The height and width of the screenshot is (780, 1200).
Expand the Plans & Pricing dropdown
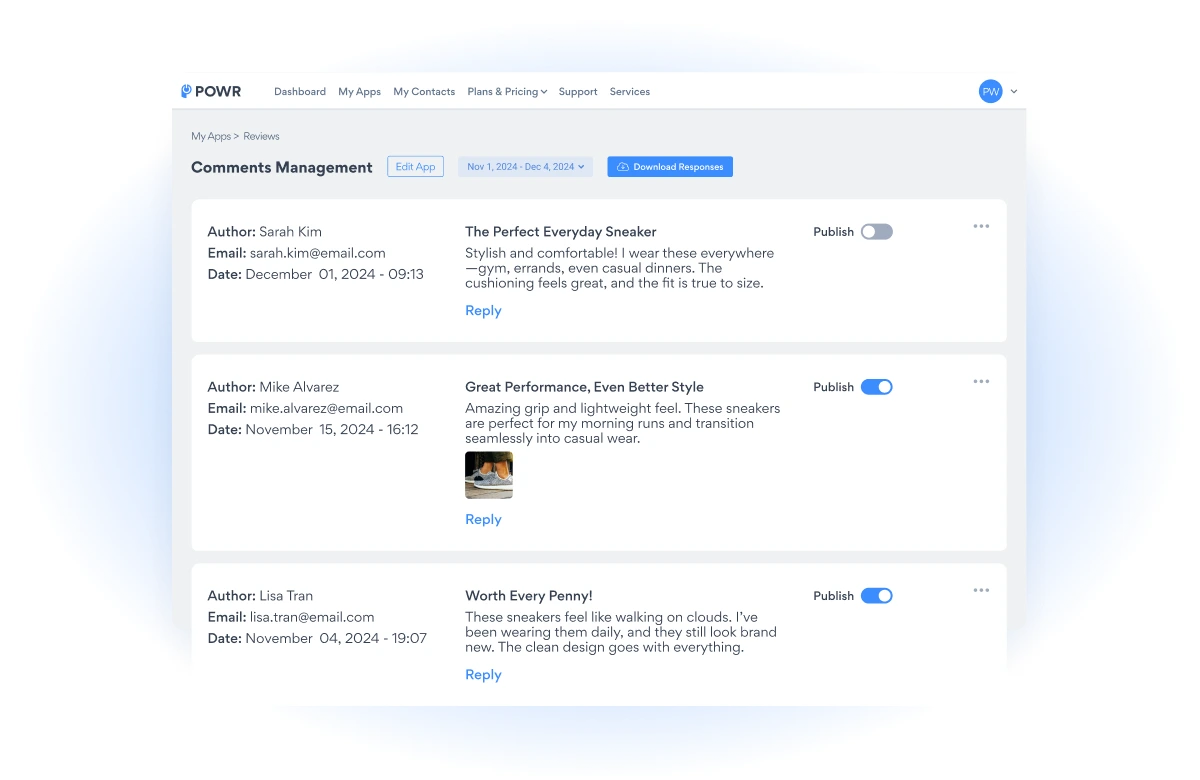click(507, 92)
